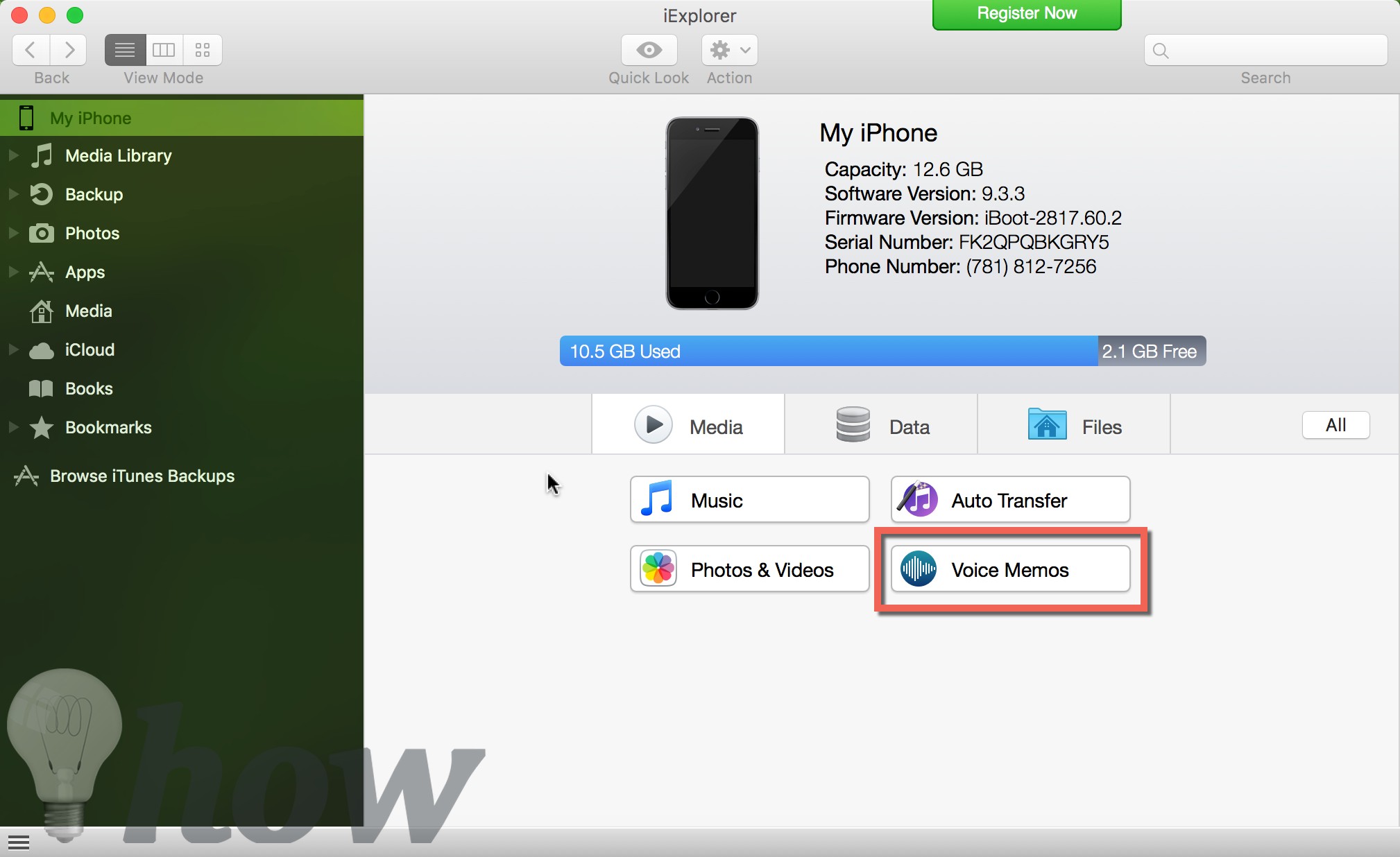The width and height of the screenshot is (1400, 857).
Task: Toggle the Media tab view
Action: (688, 427)
